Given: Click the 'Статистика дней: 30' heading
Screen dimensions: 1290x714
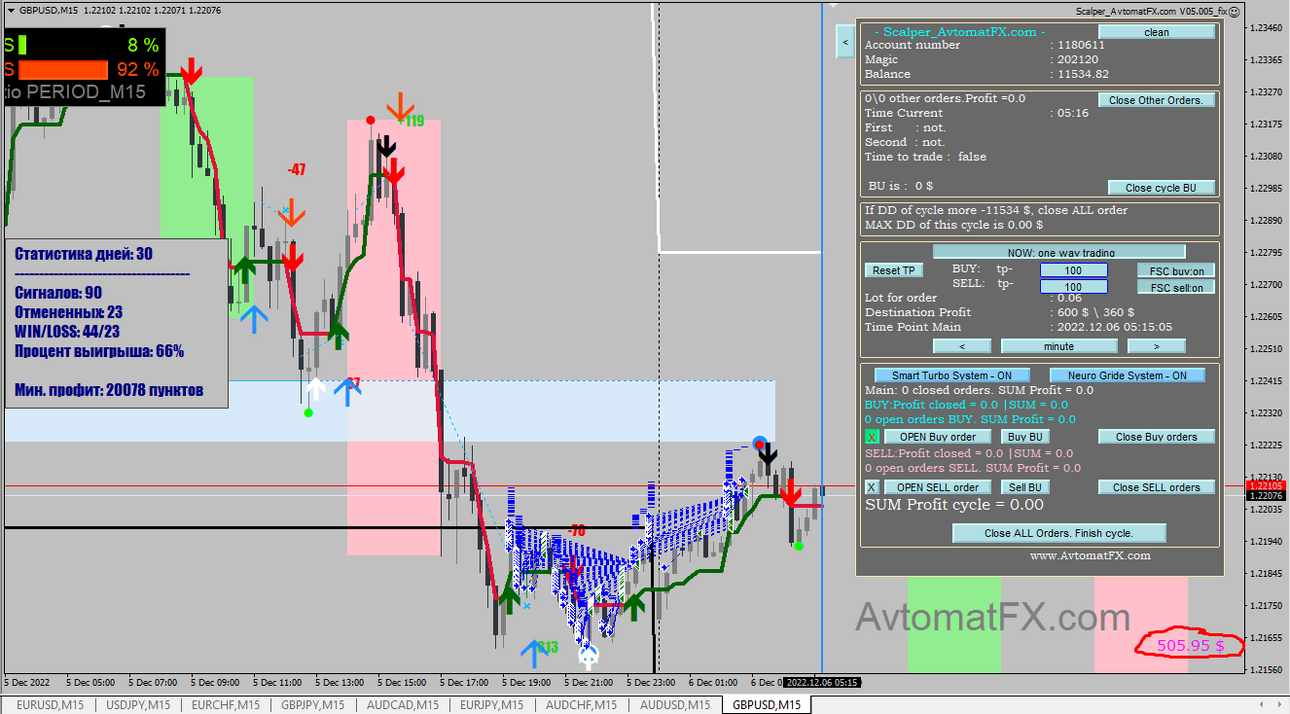Looking at the screenshot, I should 83,254.
